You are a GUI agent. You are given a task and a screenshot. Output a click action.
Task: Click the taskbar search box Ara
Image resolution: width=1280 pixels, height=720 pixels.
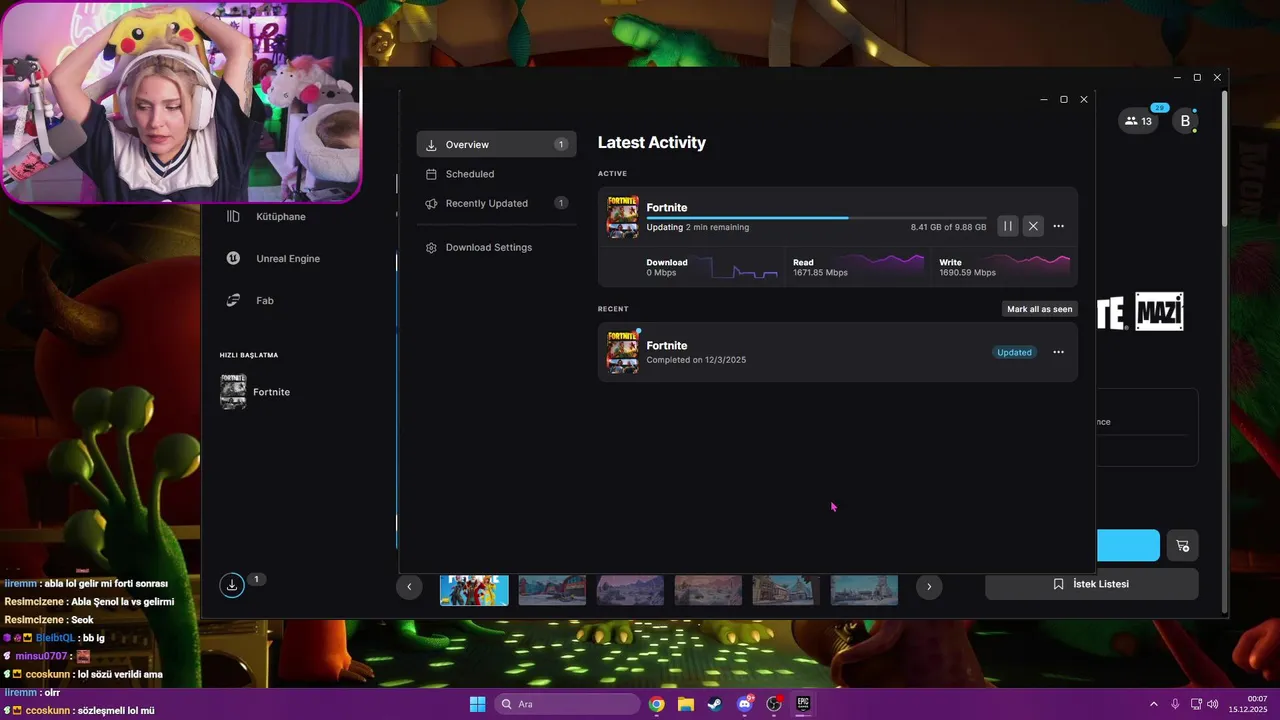567,704
